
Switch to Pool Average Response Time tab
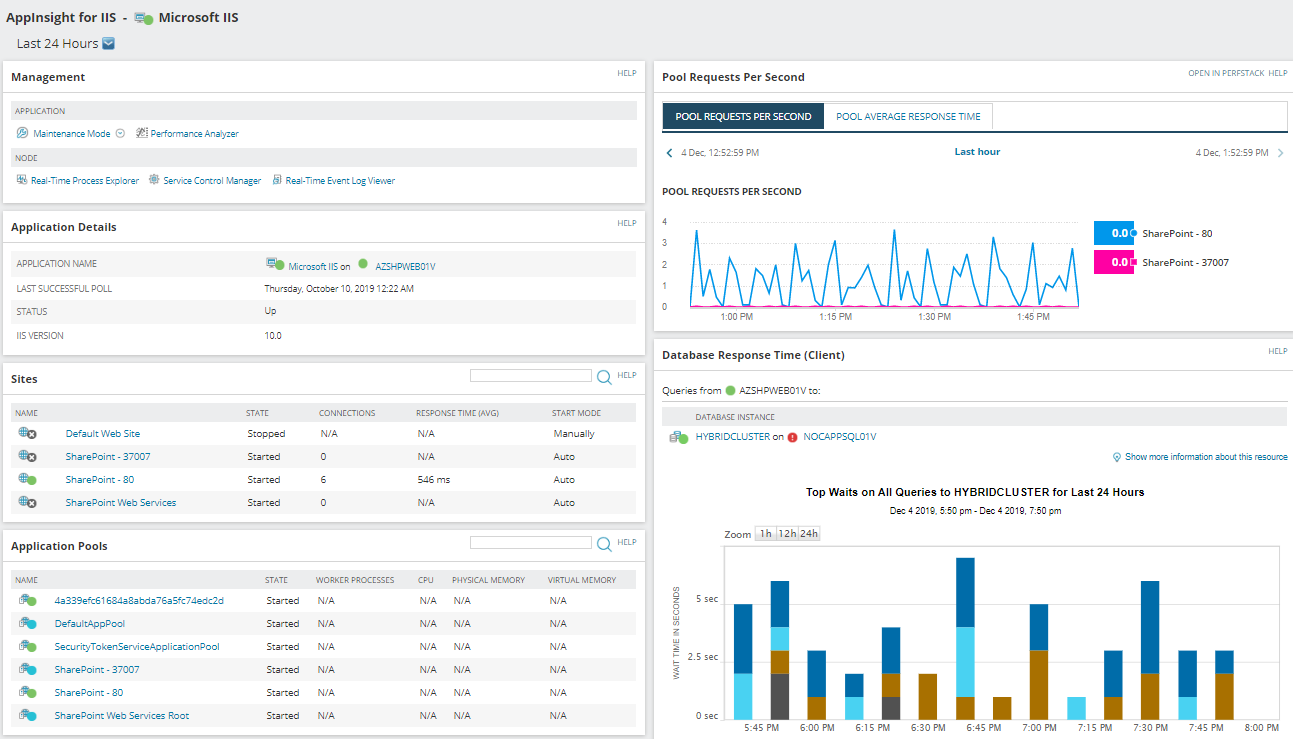[908, 117]
